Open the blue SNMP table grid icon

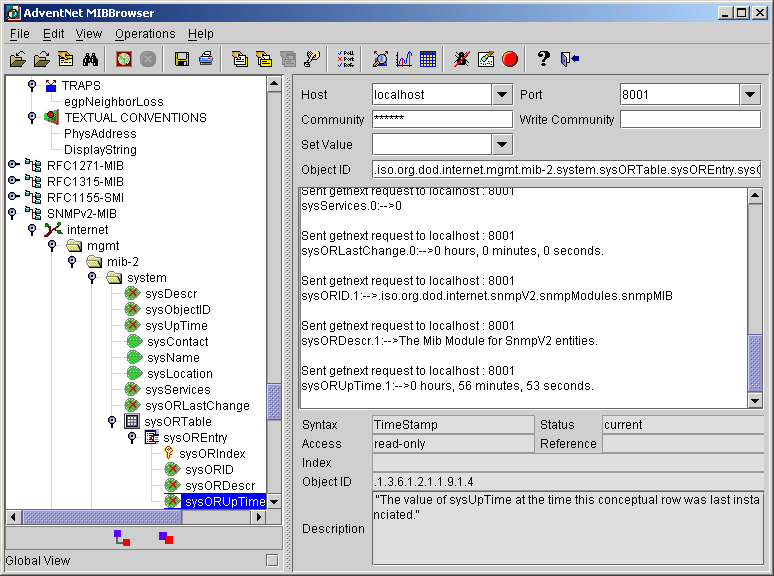[x=428, y=59]
